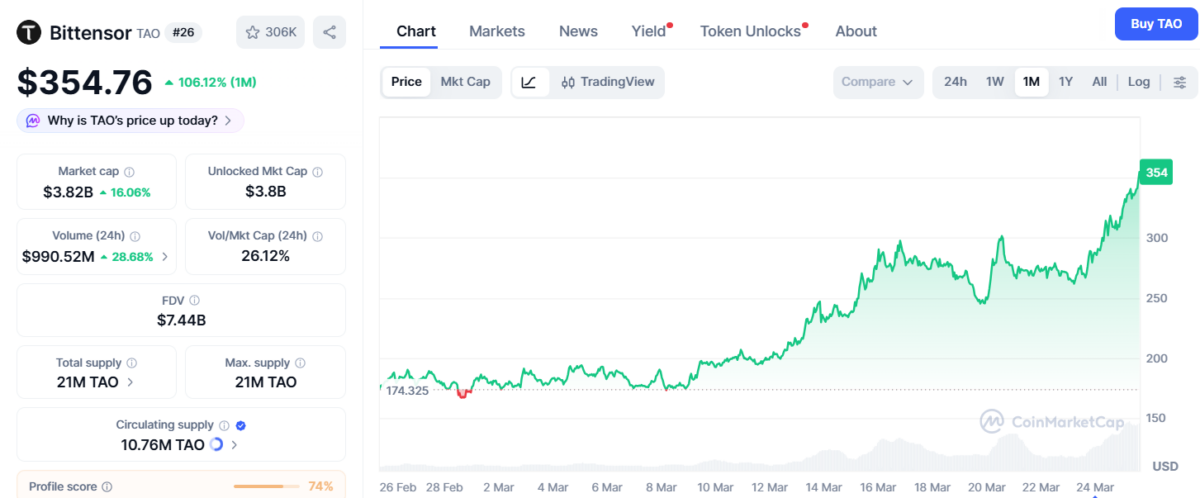The height and width of the screenshot is (498, 1200).
Task: Select the Price toggle
Action: point(406,82)
